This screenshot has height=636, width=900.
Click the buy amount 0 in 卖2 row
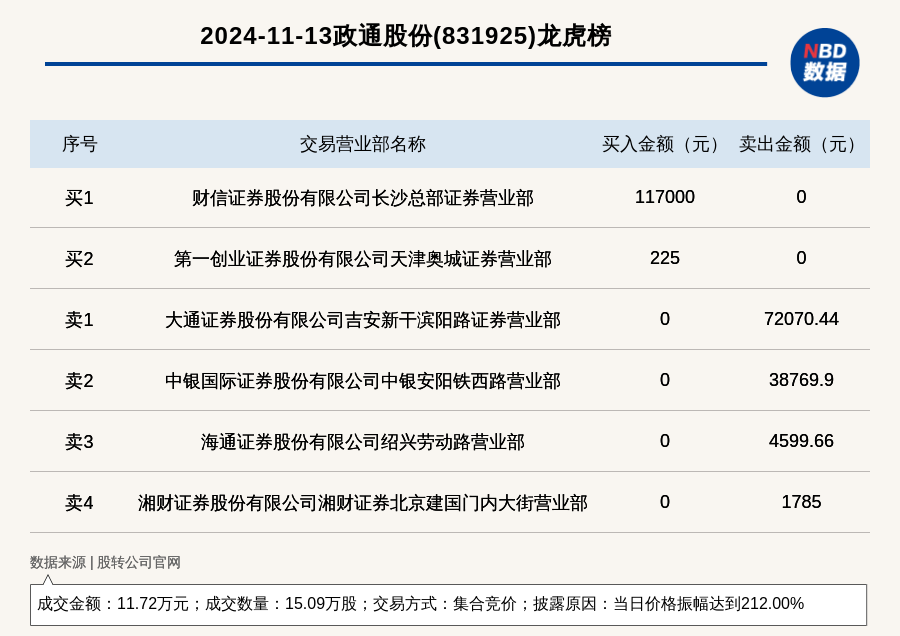(x=665, y=379)
